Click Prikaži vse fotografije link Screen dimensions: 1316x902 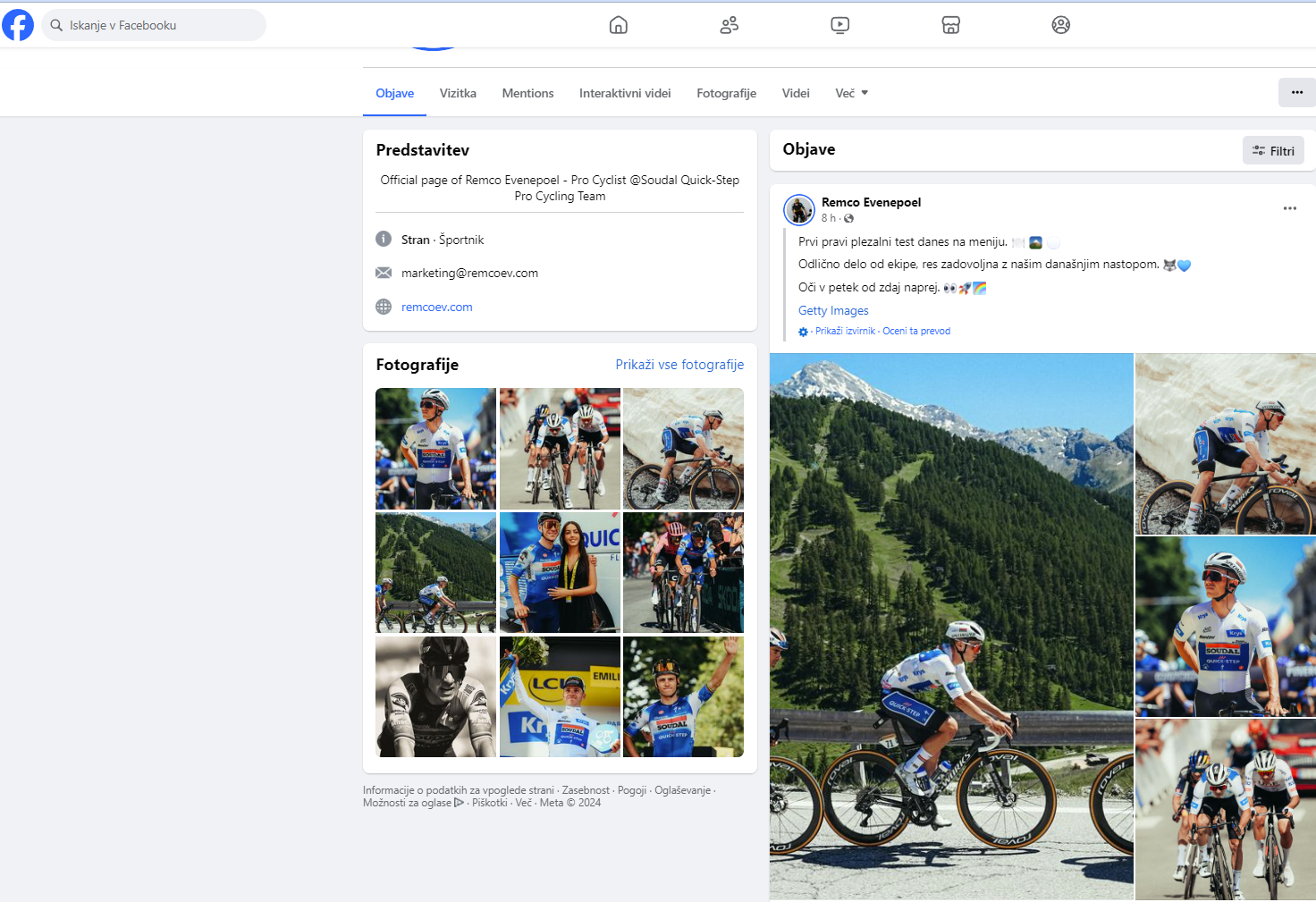coord(679,365)
